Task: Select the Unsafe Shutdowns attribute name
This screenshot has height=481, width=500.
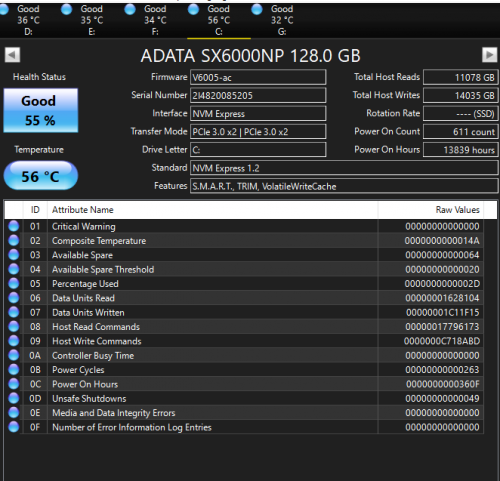Action: click(89, 398)
